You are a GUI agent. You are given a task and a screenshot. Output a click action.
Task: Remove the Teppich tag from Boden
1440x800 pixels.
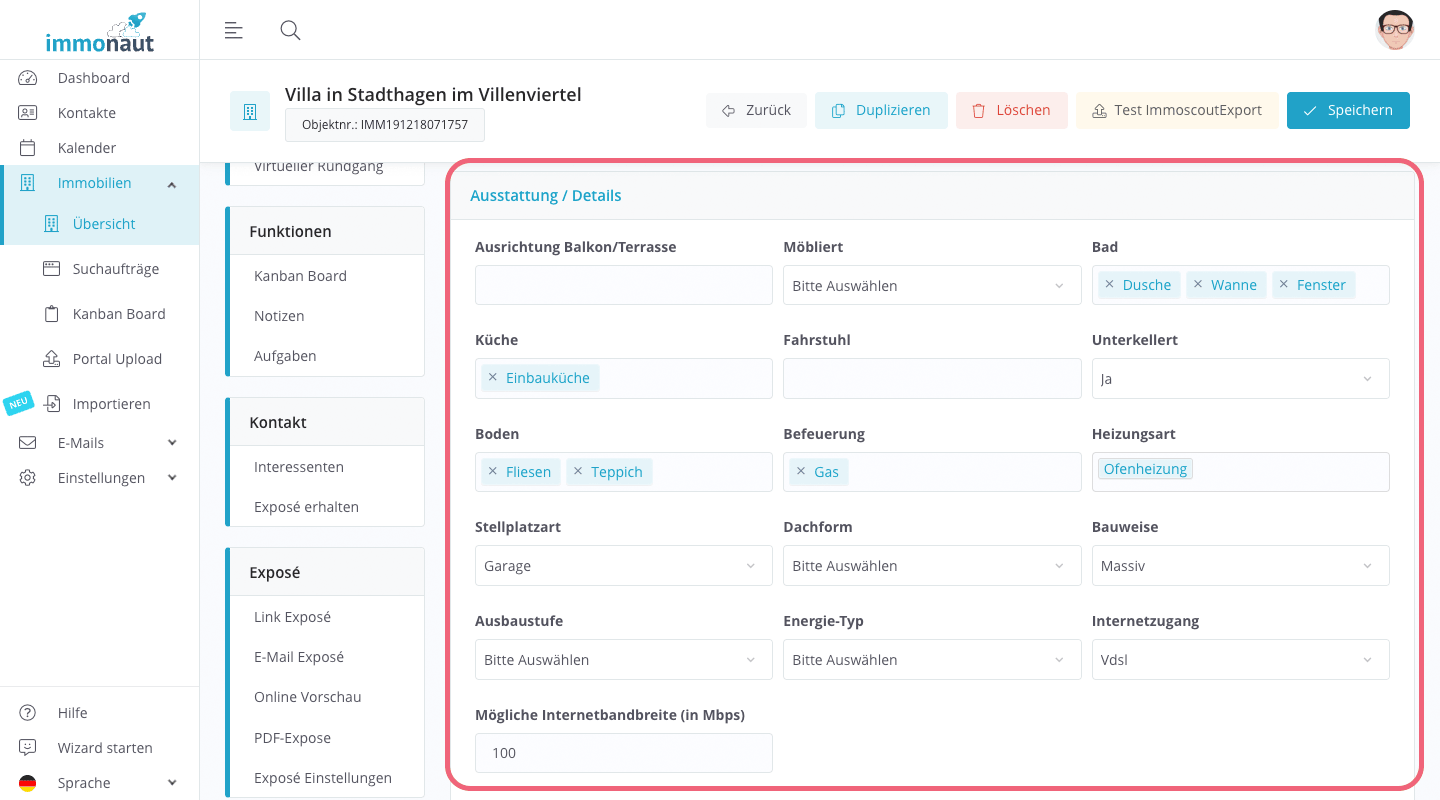pos(577,472)
